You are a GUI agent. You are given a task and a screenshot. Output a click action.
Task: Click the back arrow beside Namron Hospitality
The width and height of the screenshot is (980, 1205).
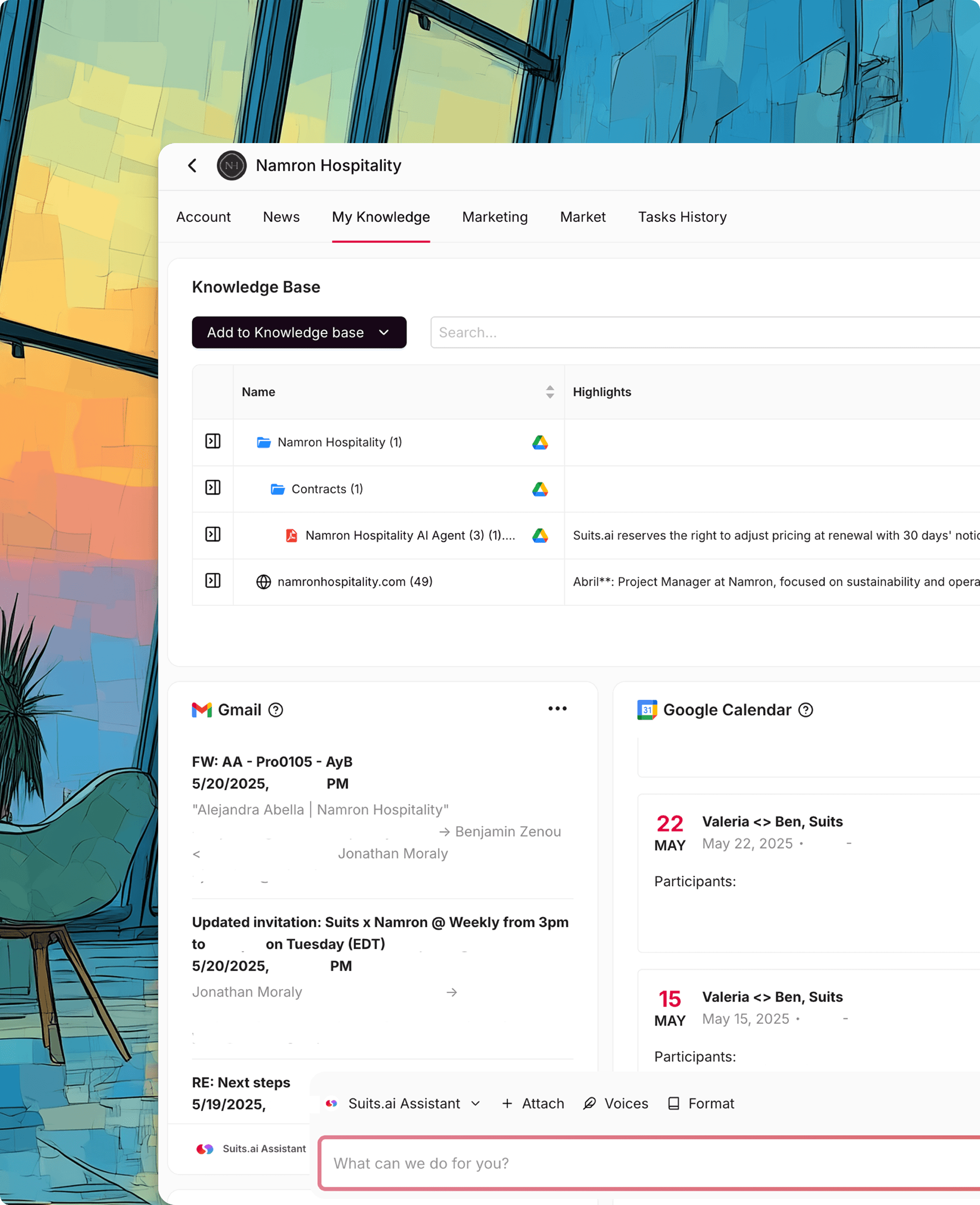(192, 165)
